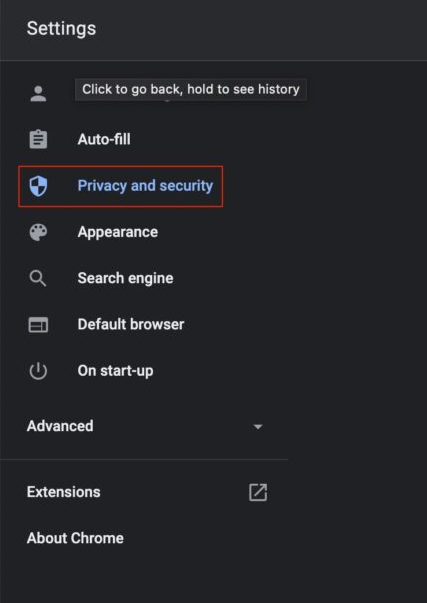Click the Auto-fill clipboard icon
427x603 pixels.
click(x=38, y=139)
